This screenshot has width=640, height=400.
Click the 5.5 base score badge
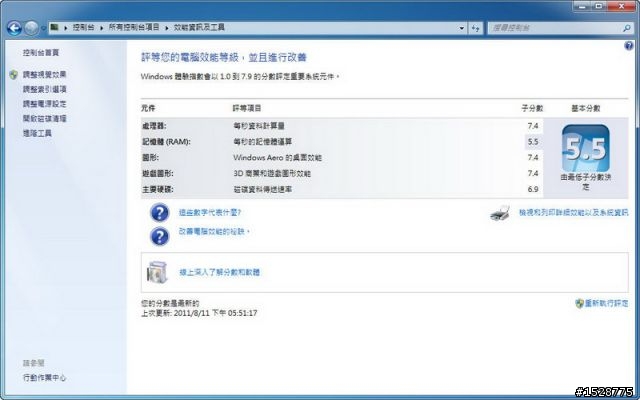coord(585,148)
